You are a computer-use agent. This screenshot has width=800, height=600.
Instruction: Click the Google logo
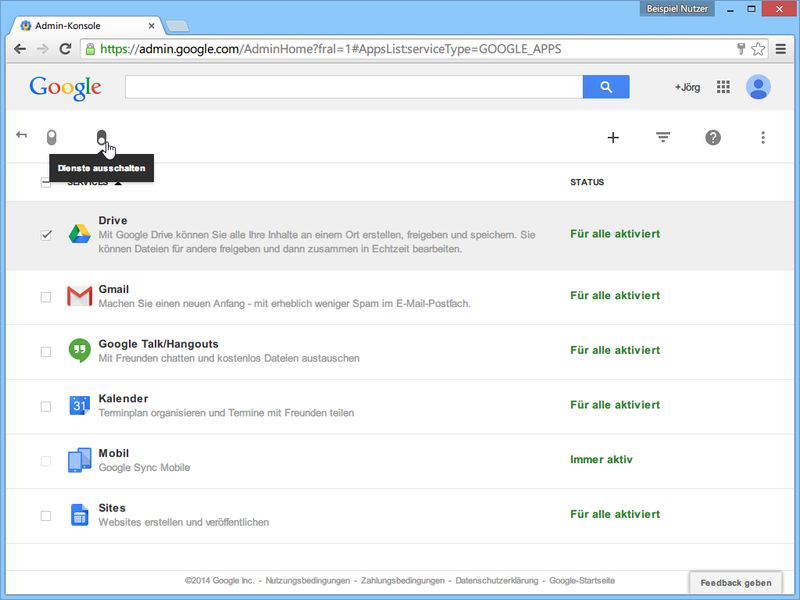(x=65, y=88)
